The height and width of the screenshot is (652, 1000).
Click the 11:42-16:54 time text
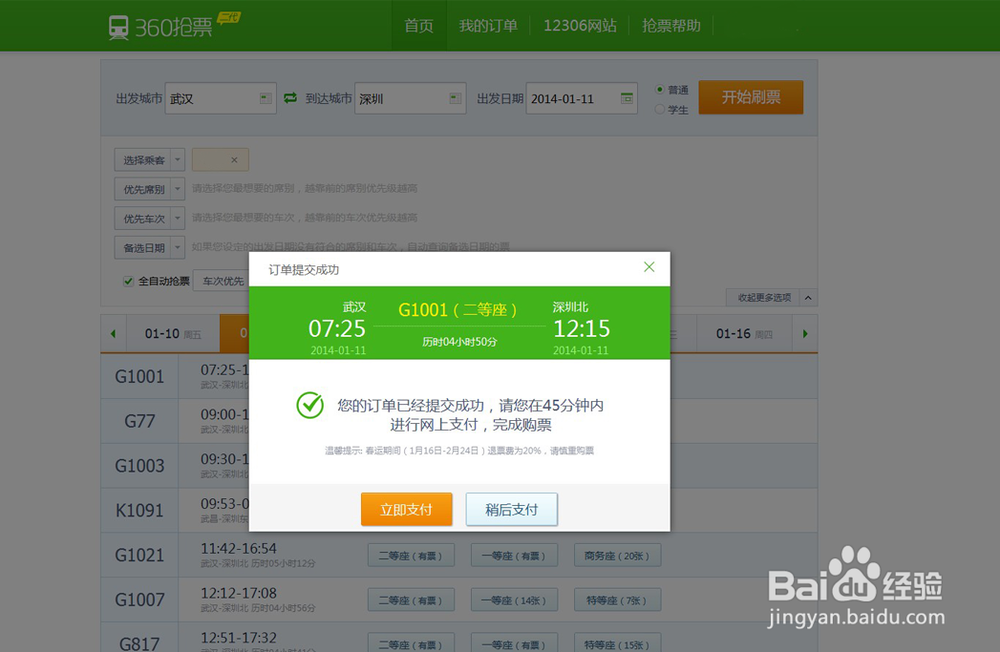click(x=239, y=549)
